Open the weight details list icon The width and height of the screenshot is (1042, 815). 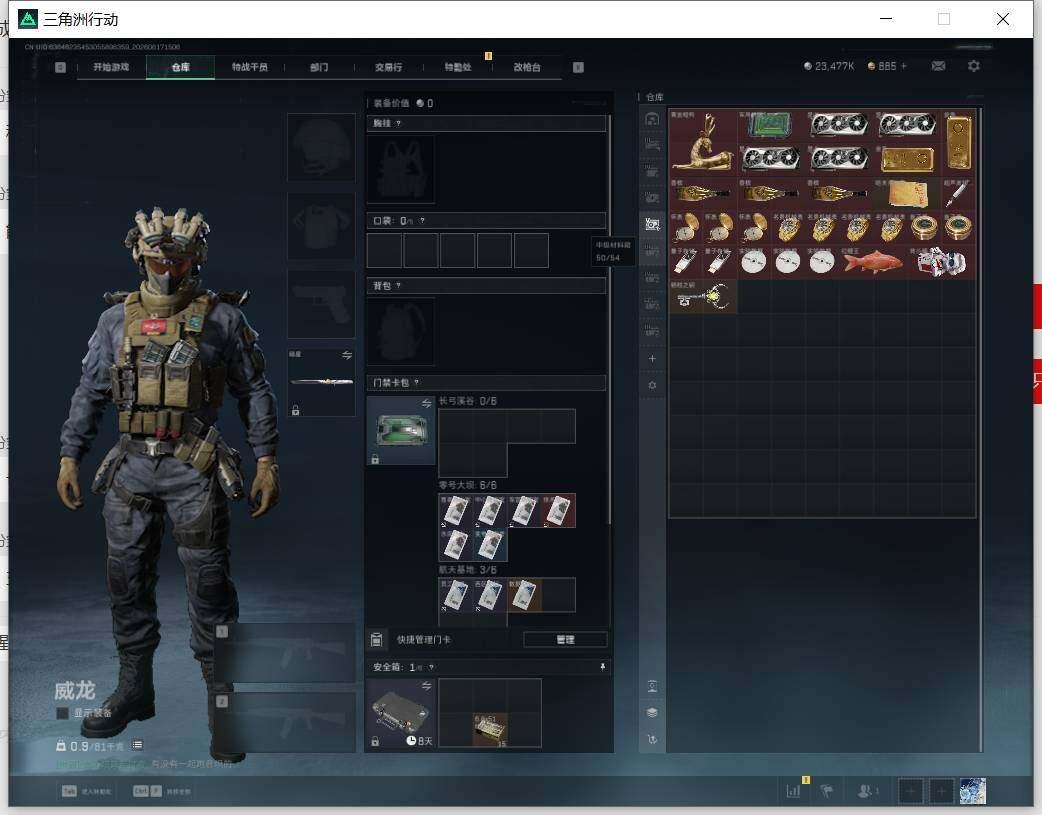pyautogui.click(x=137, y=745)
